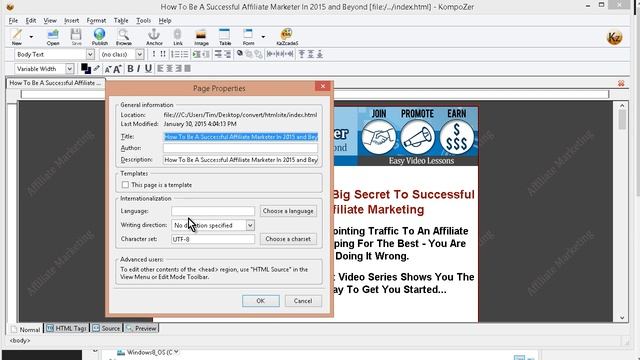This screenshot has width=640, height=360.
Task: Click Cancel in Page Properties dialog
Action: click(x=303, y=301)
